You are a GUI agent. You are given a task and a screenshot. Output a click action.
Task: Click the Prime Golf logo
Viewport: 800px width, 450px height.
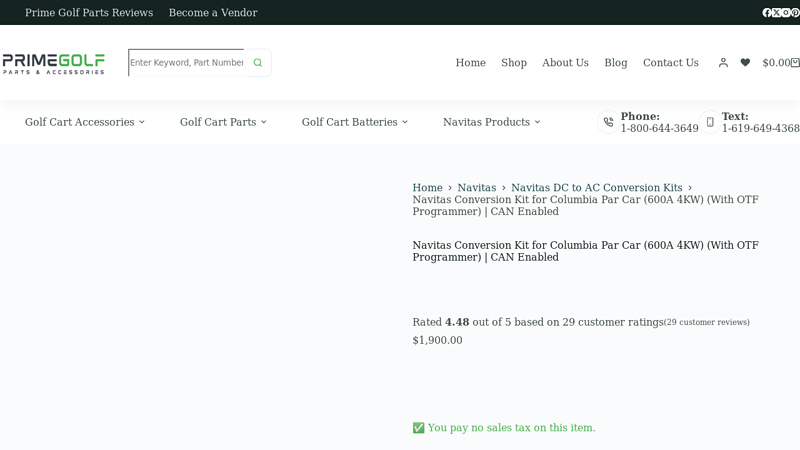[x=53, y=63]
